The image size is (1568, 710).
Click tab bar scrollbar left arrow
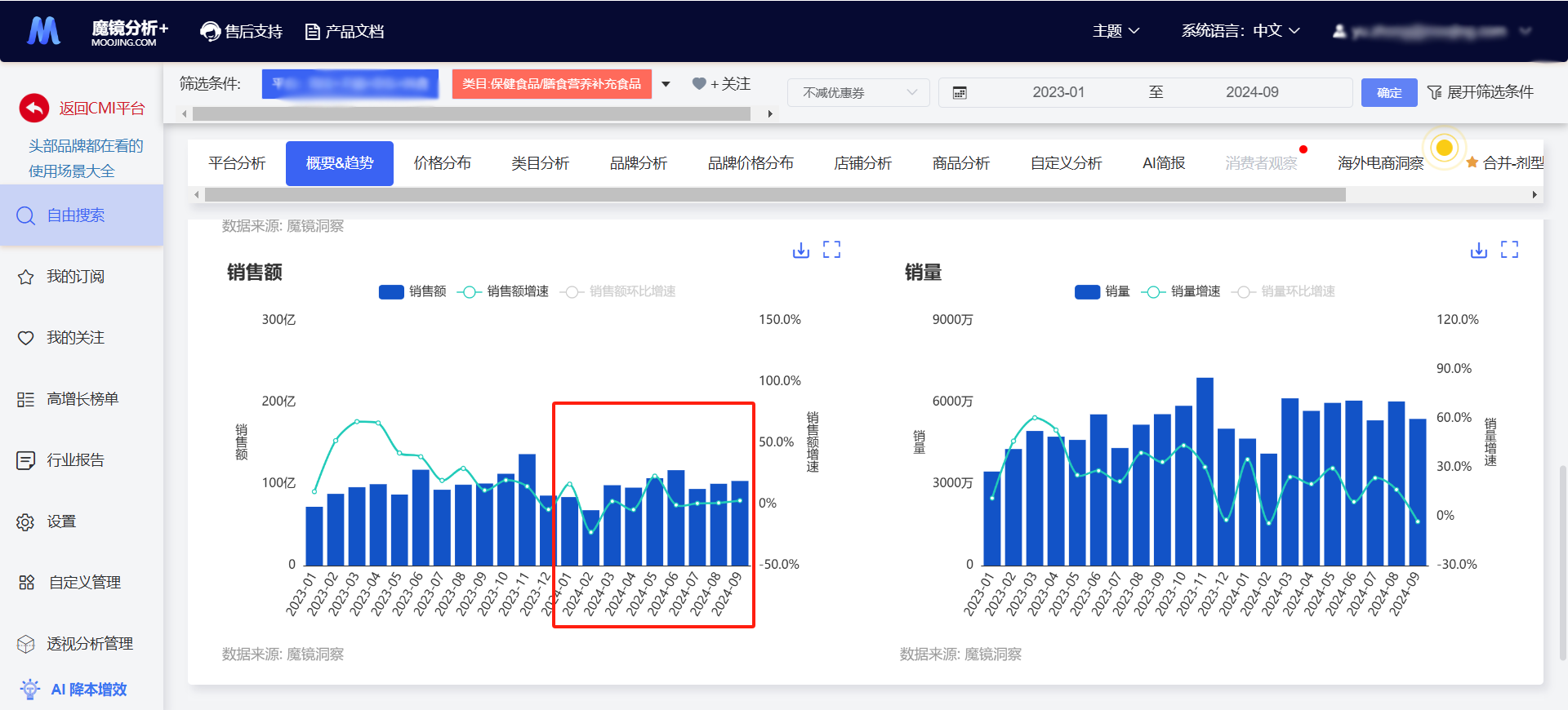pyautogui.click(x=196, y=195)
